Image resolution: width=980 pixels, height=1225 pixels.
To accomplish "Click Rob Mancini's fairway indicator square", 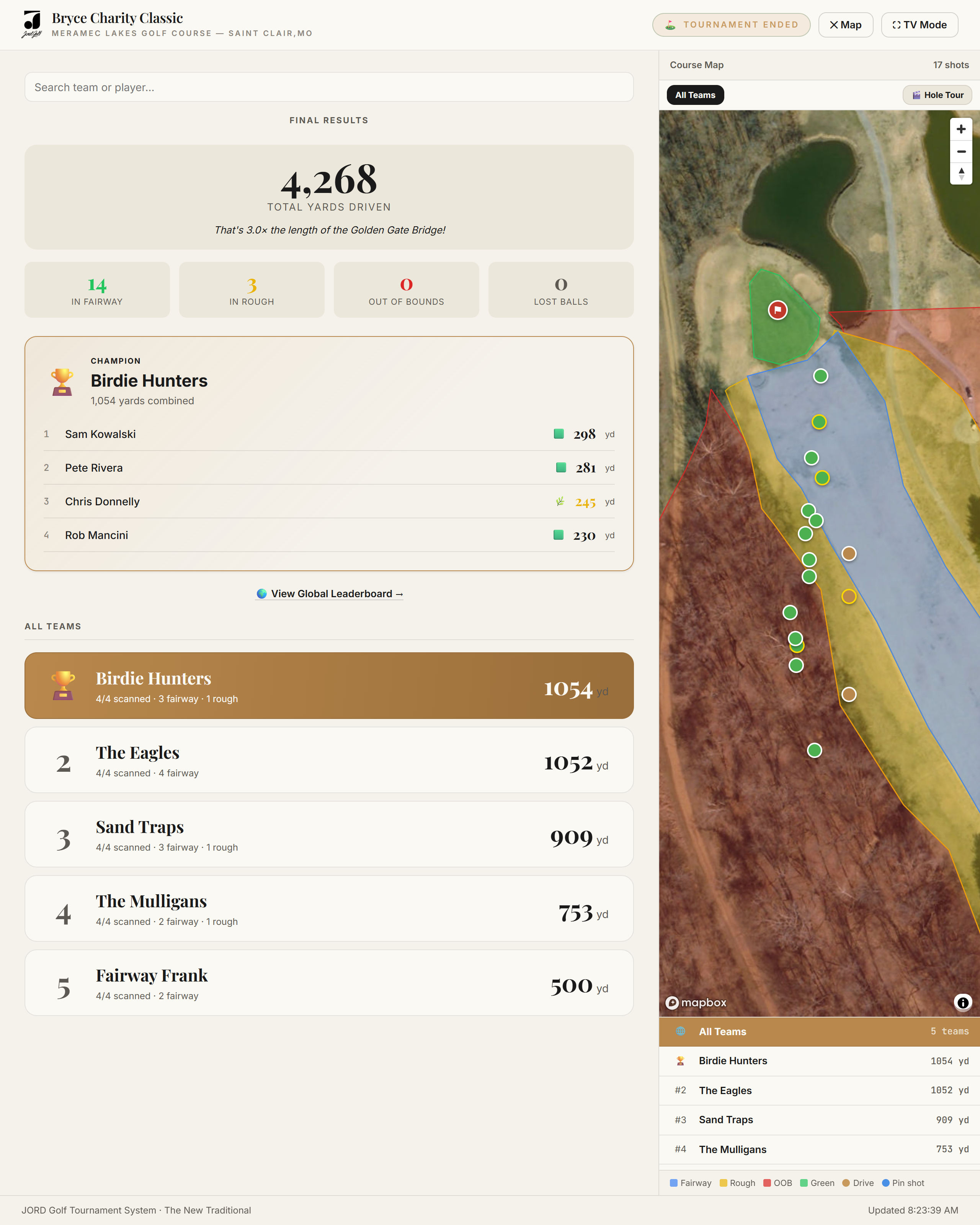I will pos(559,535).
